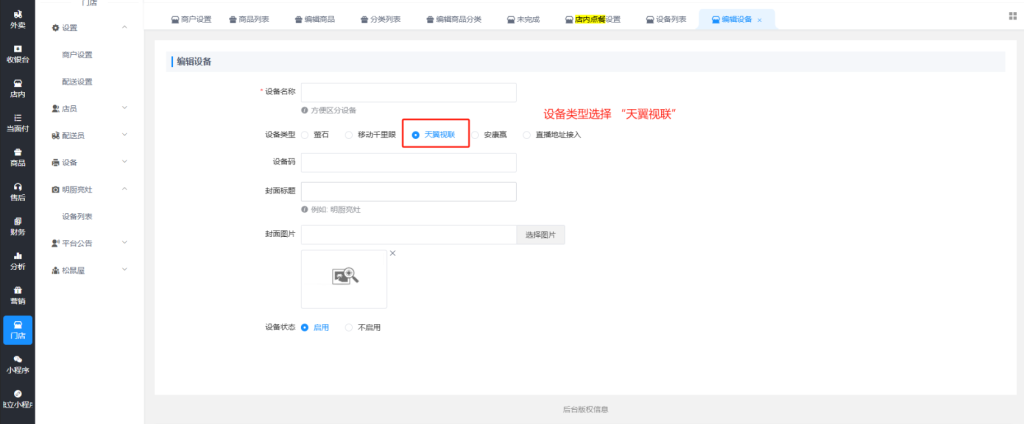Click the 后台版权信息 footer text
The image size is (1024, 424).
click(586, 410)
